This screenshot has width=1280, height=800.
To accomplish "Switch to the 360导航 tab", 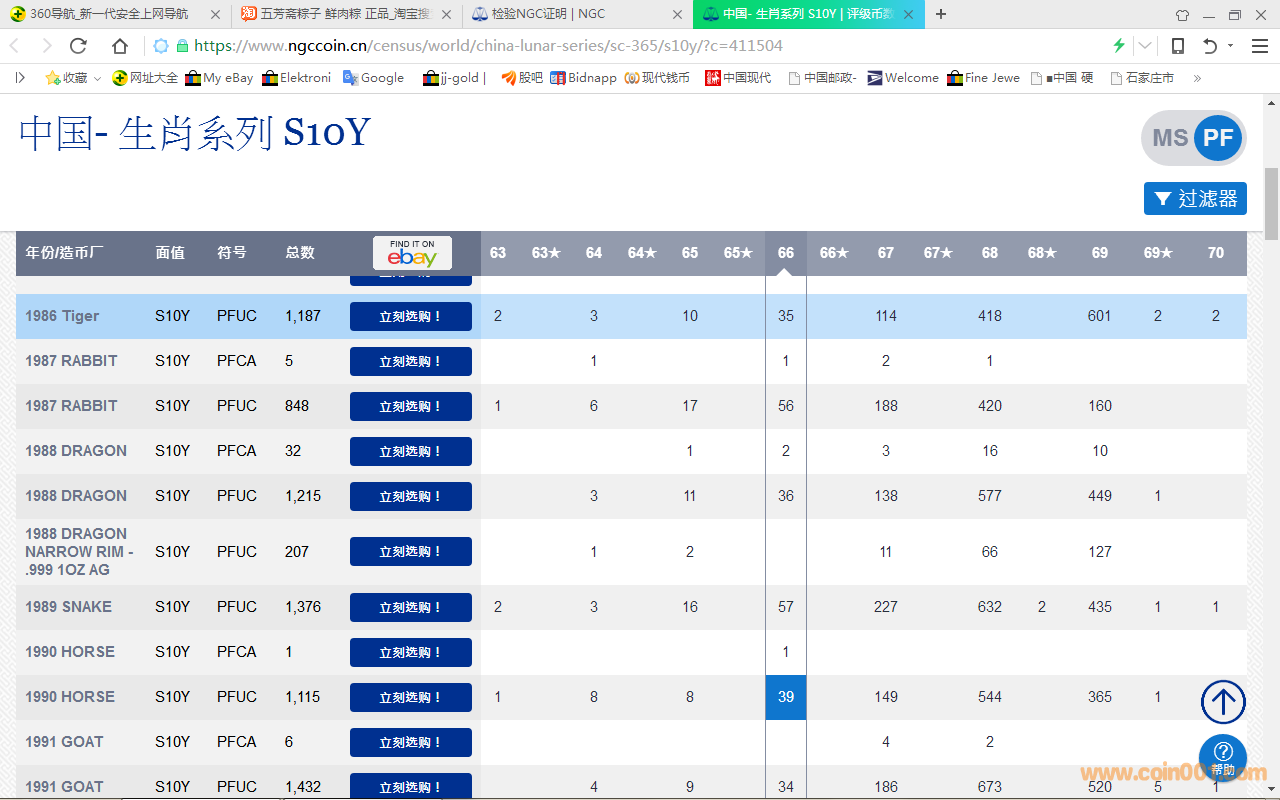I will coord(110,14).
